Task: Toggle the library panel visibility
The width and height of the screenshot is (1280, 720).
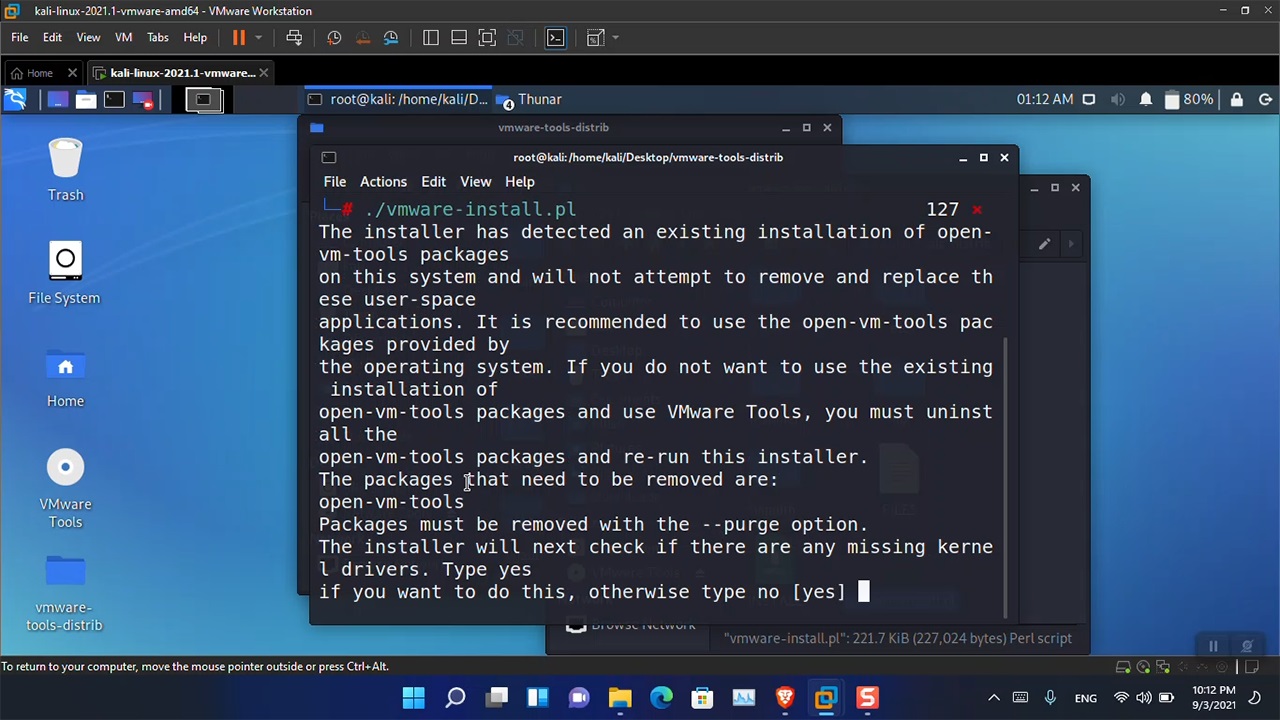Action: tap(431, 38)
